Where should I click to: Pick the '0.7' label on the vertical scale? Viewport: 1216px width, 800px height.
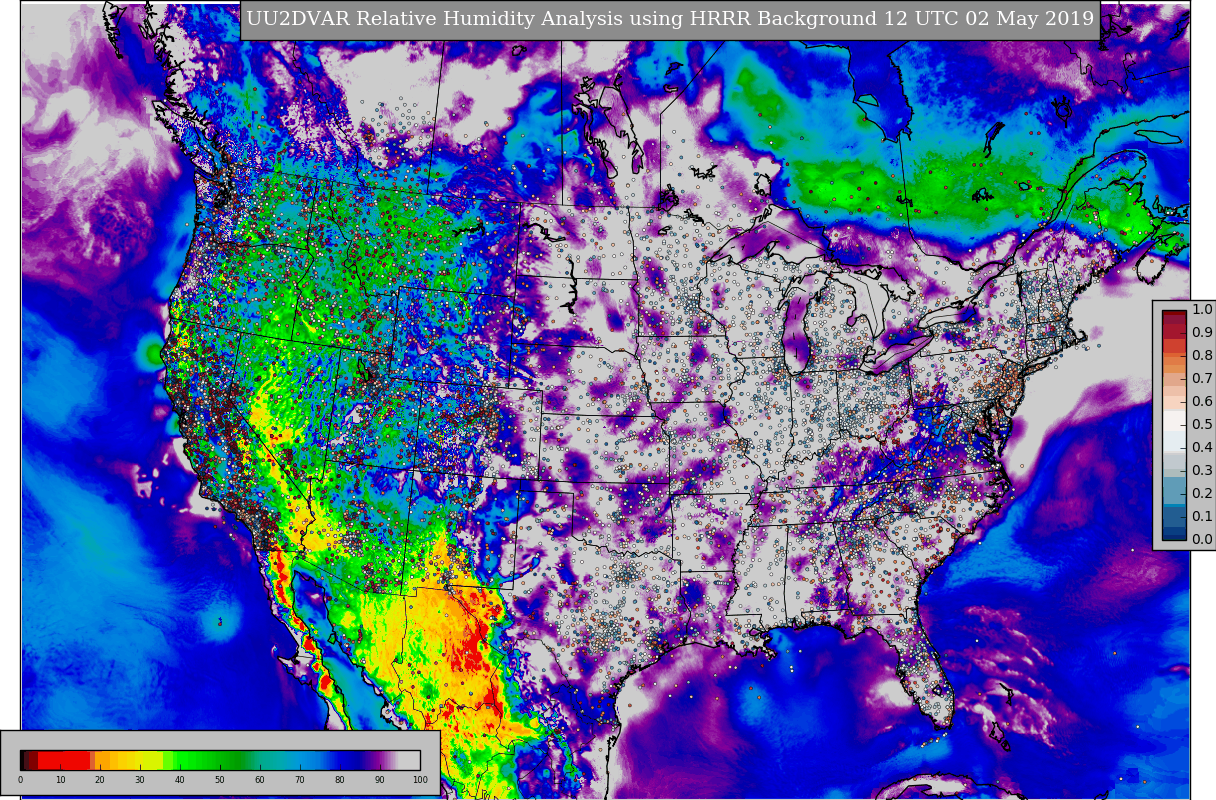coord(1202,379)
